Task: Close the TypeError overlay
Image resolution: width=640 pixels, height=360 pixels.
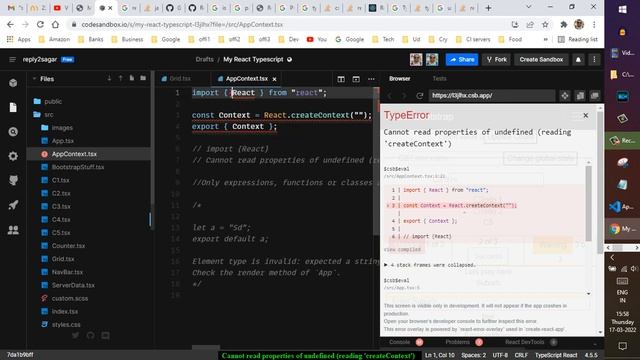Action: pos(586,116)
